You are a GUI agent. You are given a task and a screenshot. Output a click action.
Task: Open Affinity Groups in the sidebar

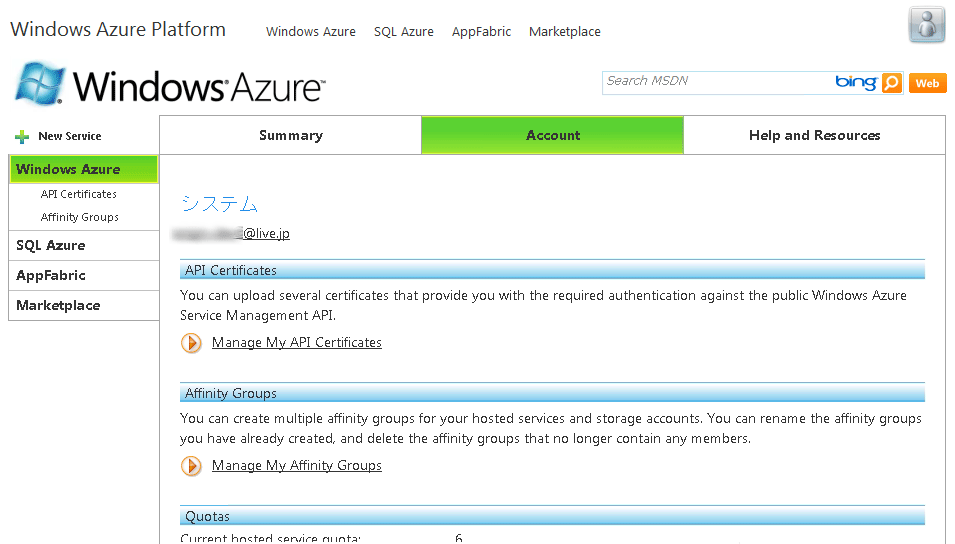click(79, 217)
